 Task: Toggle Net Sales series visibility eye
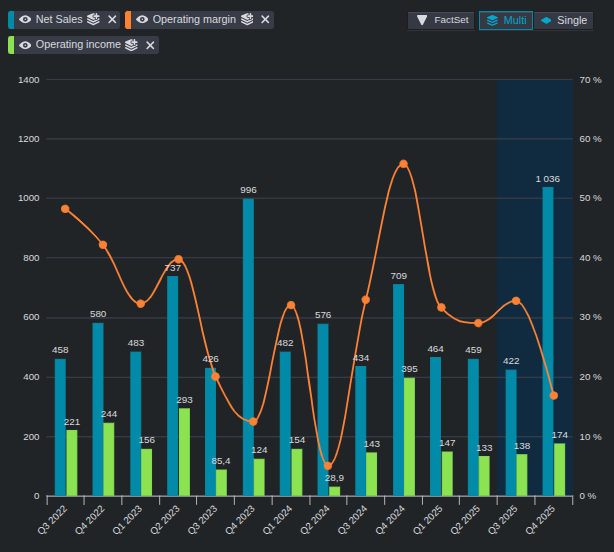tap(25, 20)
